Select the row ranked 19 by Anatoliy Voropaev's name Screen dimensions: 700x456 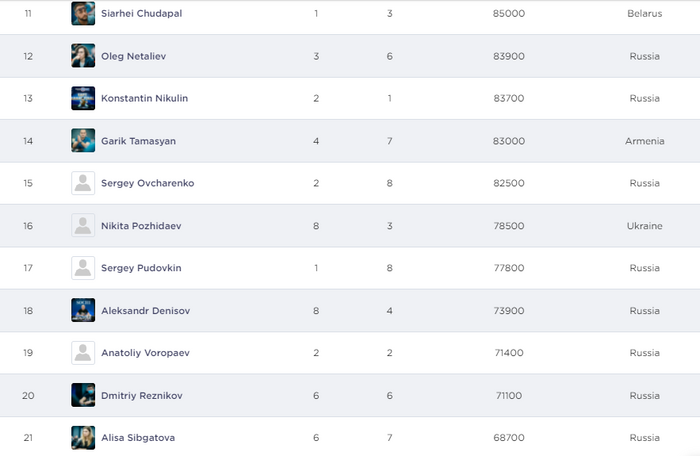pos(145,353)
